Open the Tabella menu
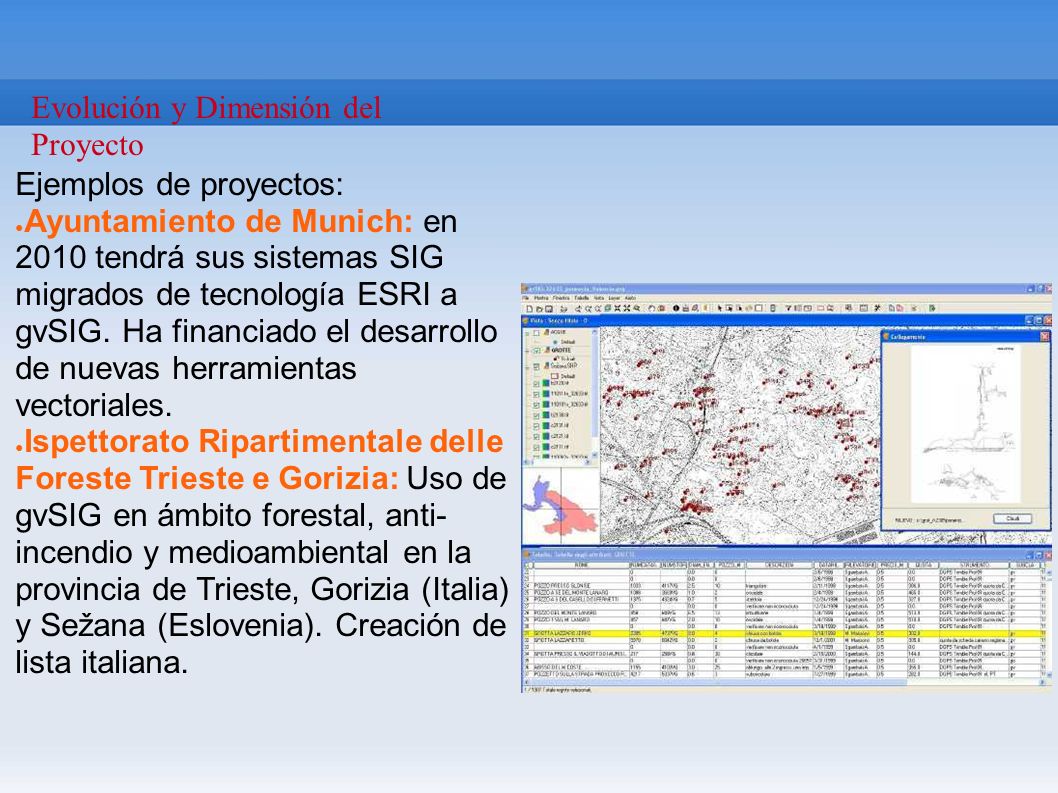Viewport: 1058px width, 793px height. [582, 298]
